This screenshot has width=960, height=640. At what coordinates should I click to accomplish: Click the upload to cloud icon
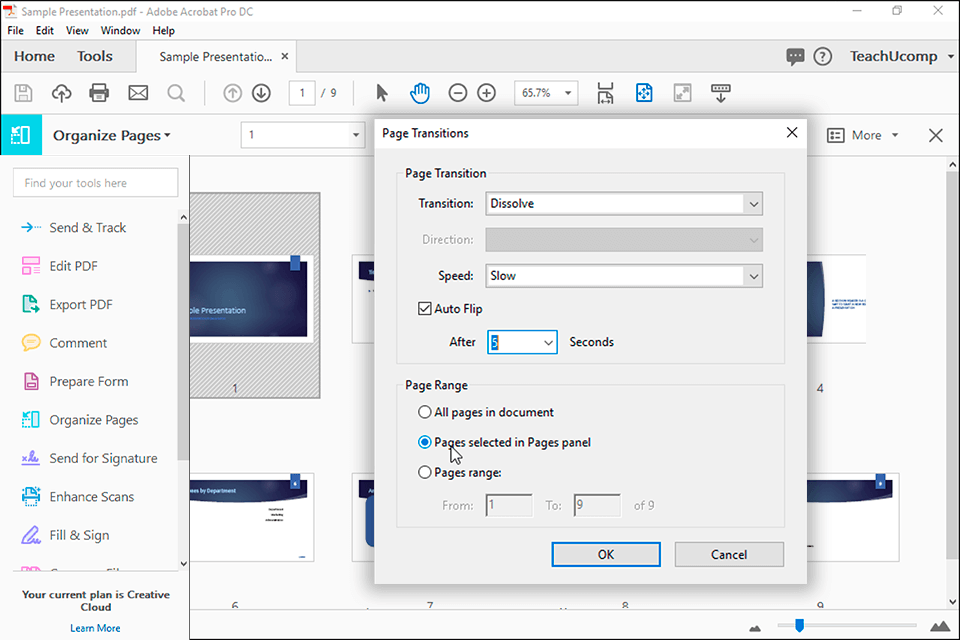61,93
